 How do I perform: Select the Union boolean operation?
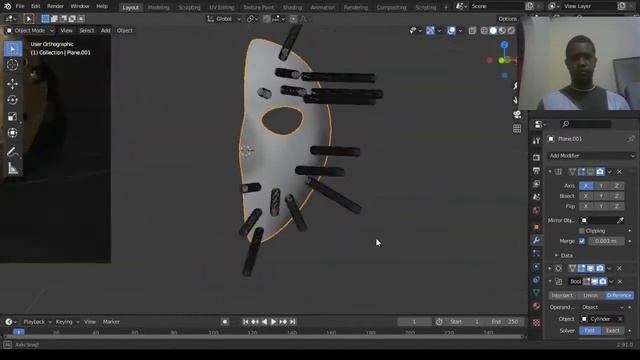pyautogui.click(x=590, y=296)
